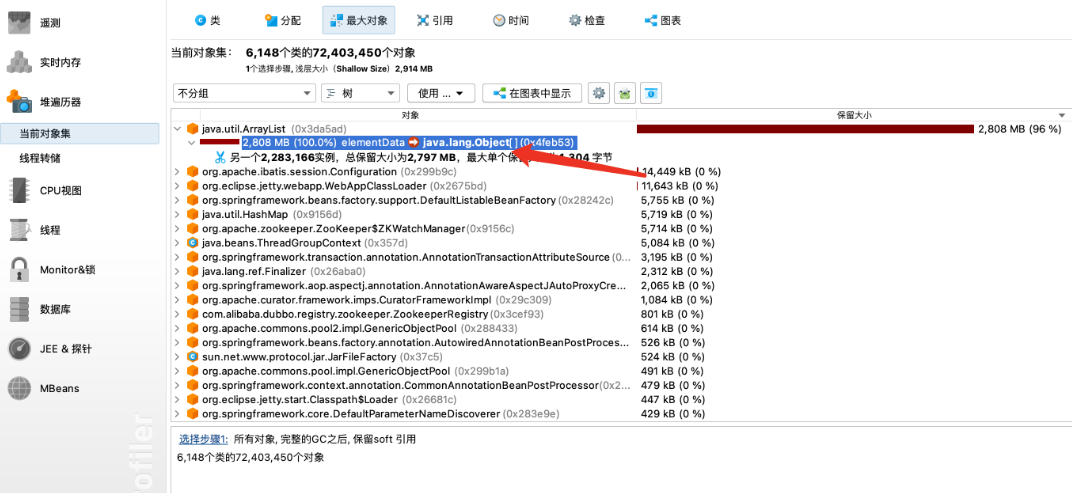Open the 数据库 database section

coord(40,309)
